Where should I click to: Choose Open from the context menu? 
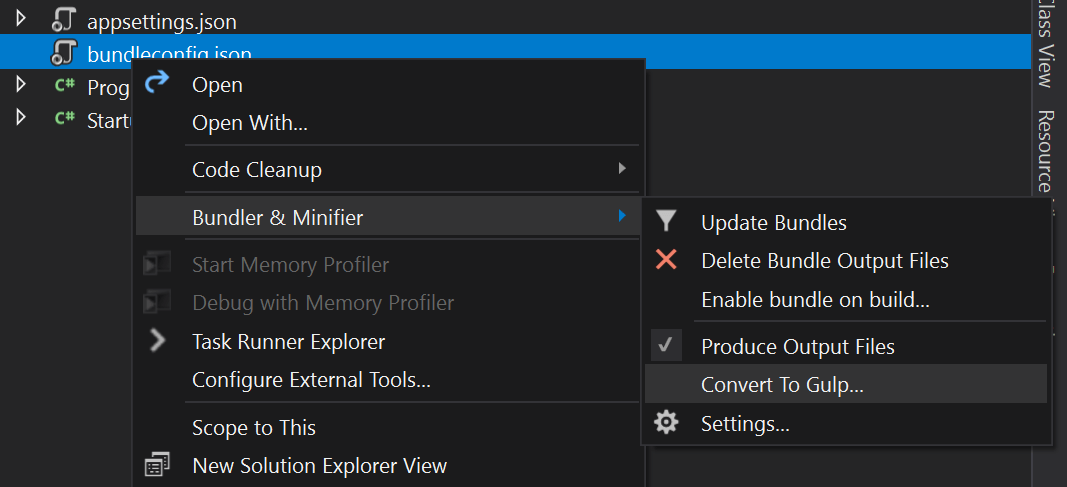point(387,84)
